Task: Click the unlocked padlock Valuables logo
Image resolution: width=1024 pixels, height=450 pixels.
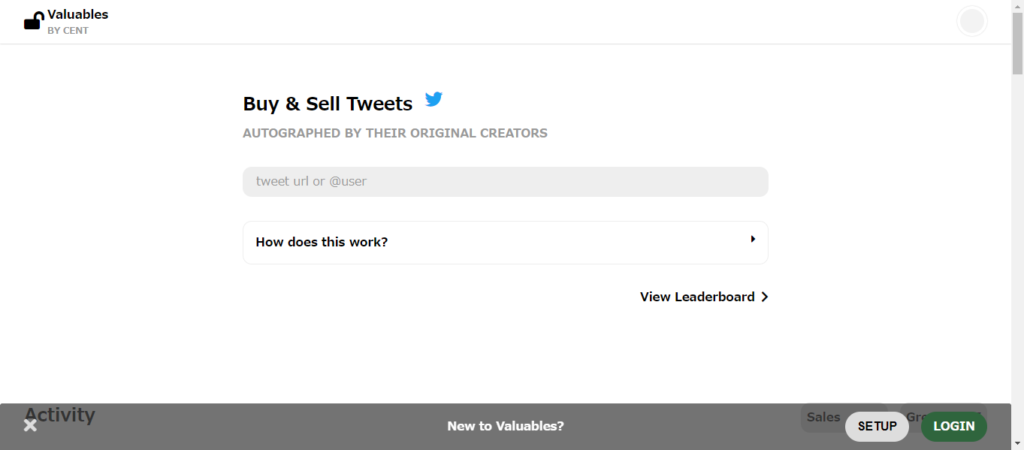Action: pos(34,22)
